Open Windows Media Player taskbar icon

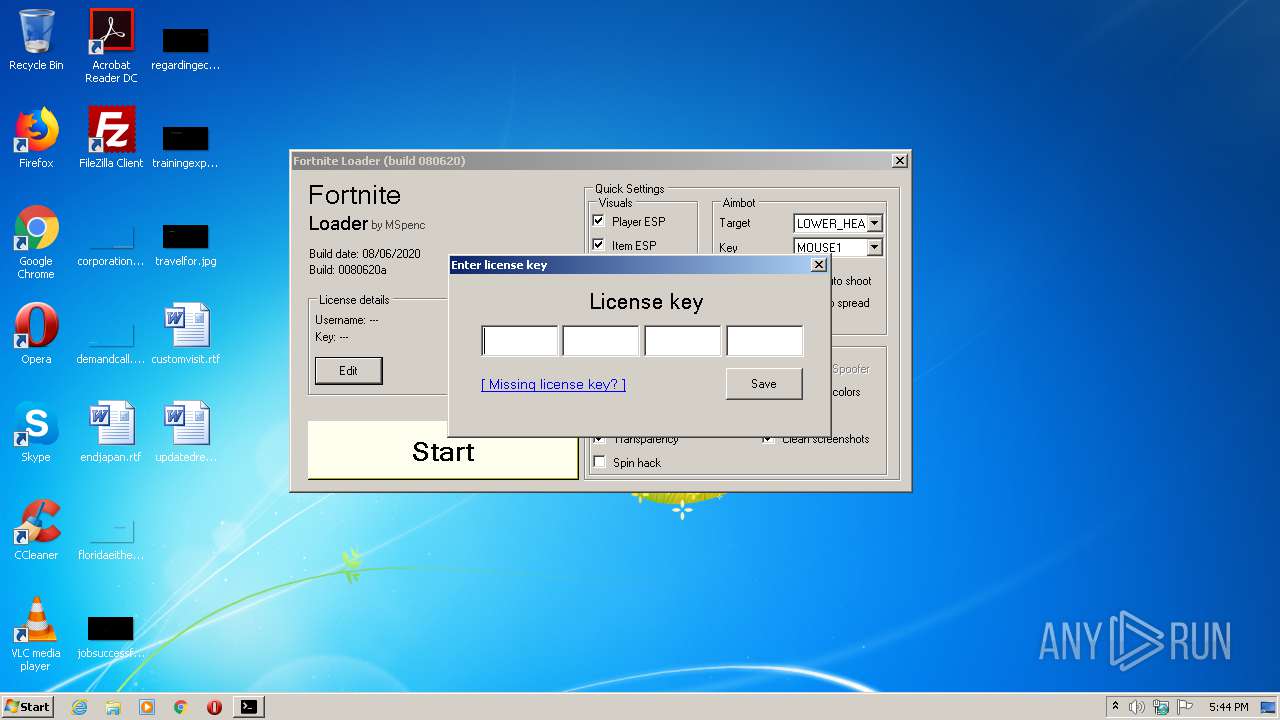[x=147, y=707]
